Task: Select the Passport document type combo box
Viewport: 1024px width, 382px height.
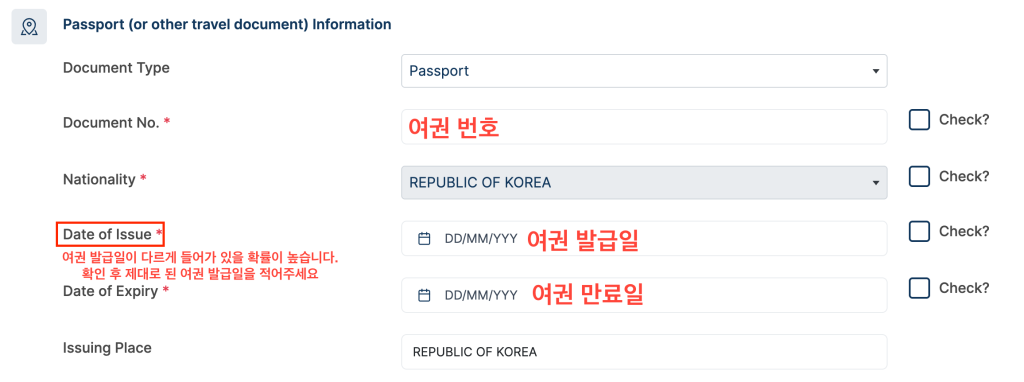Action: 644,71
